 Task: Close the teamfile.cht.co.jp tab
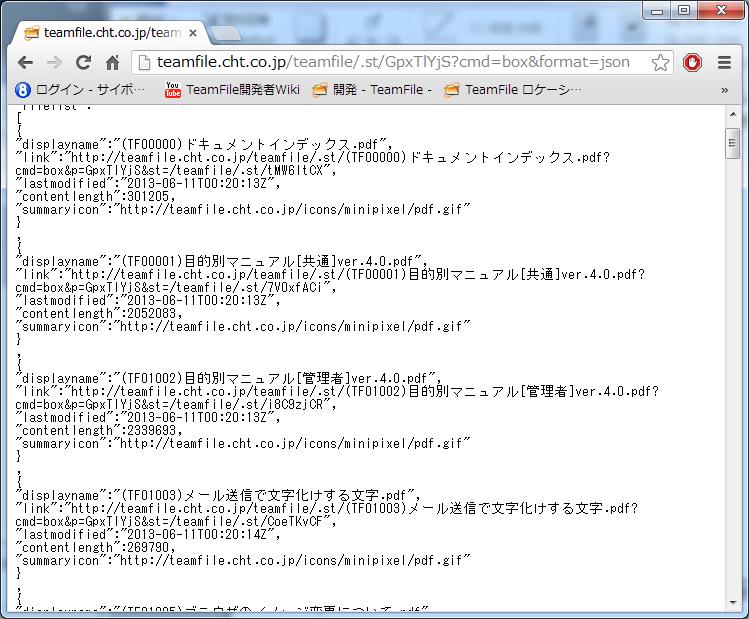(193, 32)
